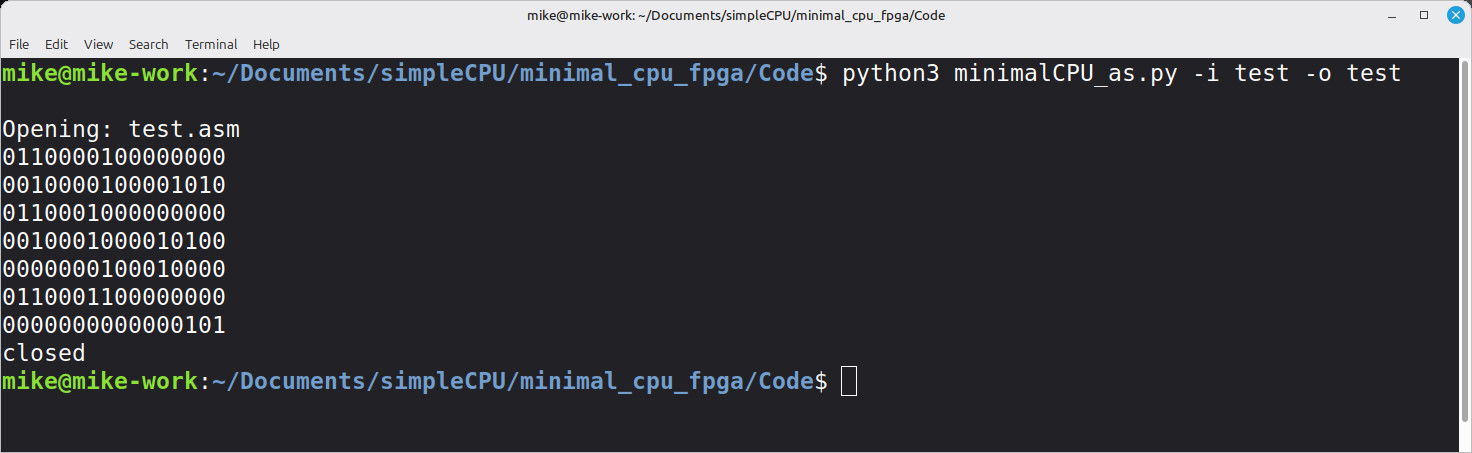Open the Search menu
The image size is (1472, 453).
click(148, 44)
